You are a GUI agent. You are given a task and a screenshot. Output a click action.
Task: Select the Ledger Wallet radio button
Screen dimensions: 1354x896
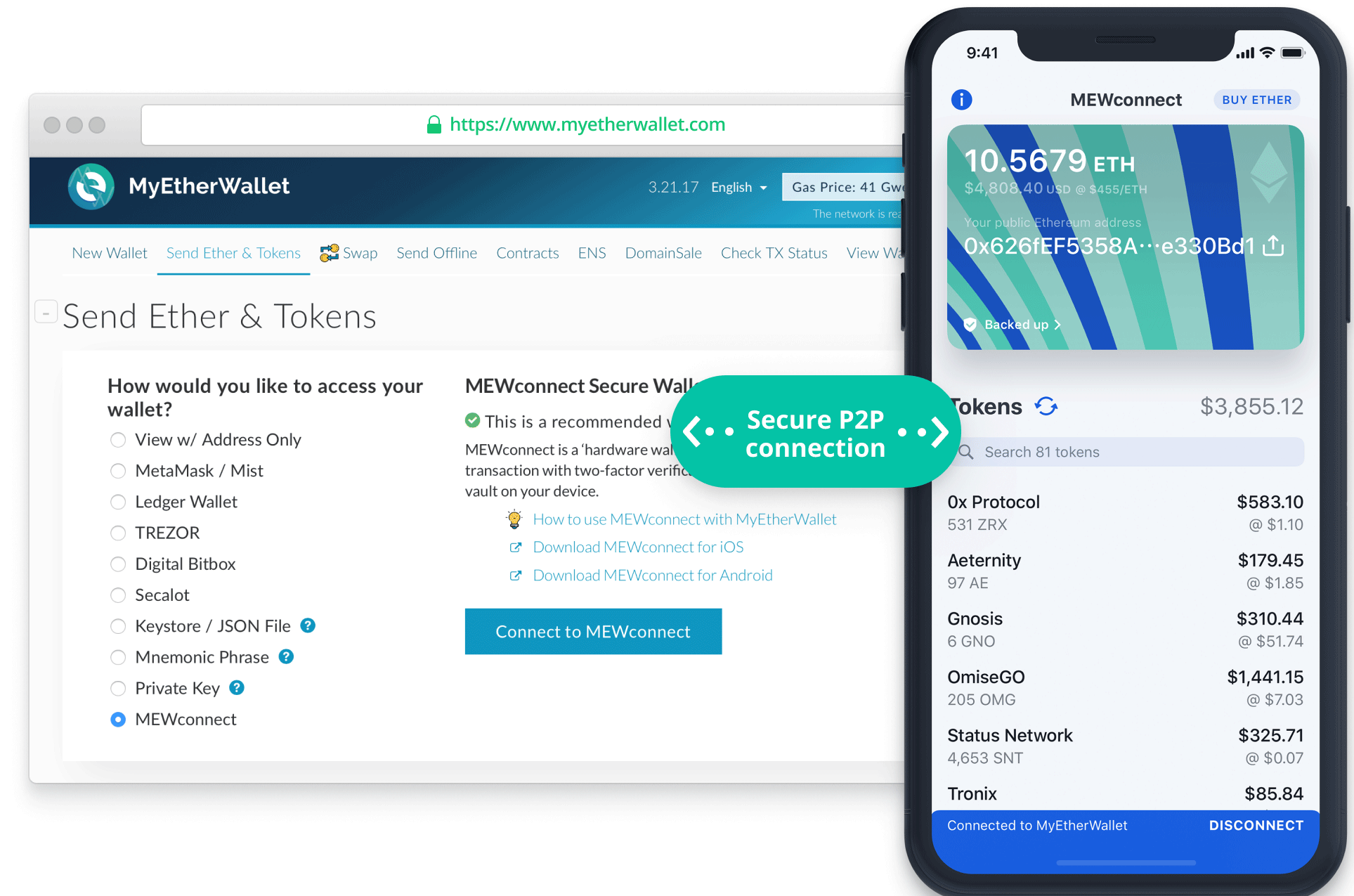pos(118,500)
